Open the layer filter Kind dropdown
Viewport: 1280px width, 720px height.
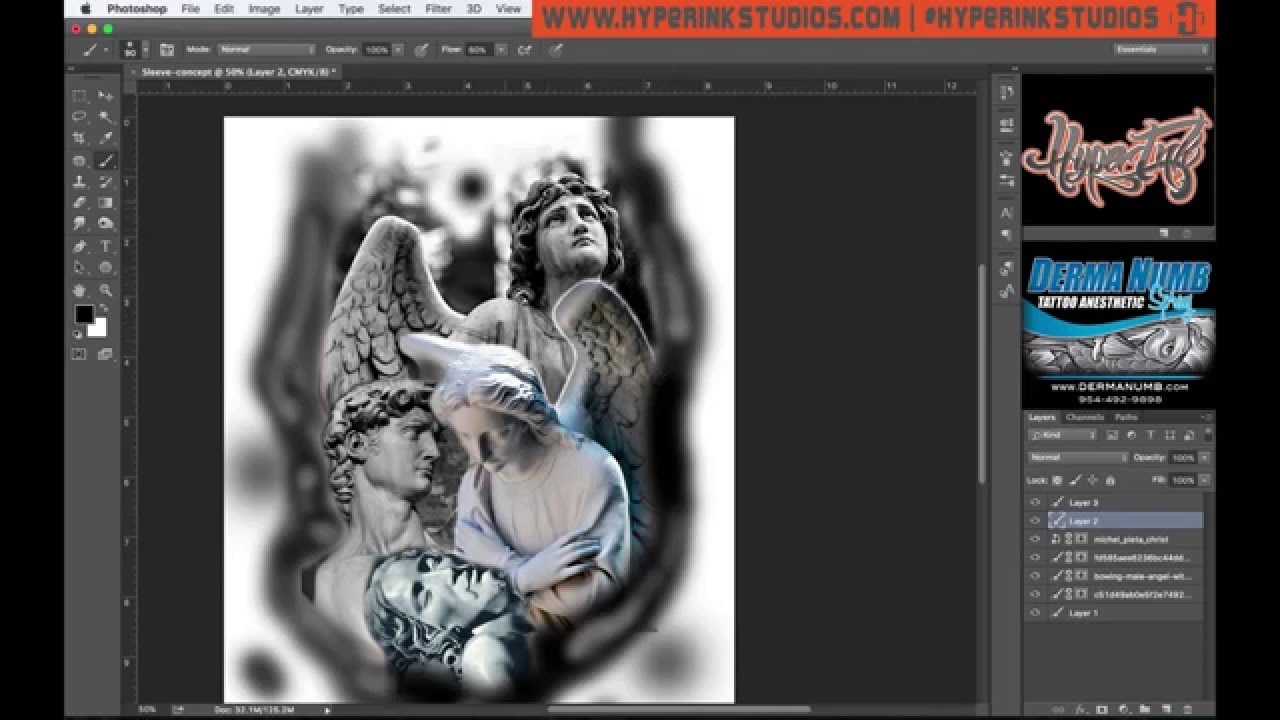tap(1063, 435)
